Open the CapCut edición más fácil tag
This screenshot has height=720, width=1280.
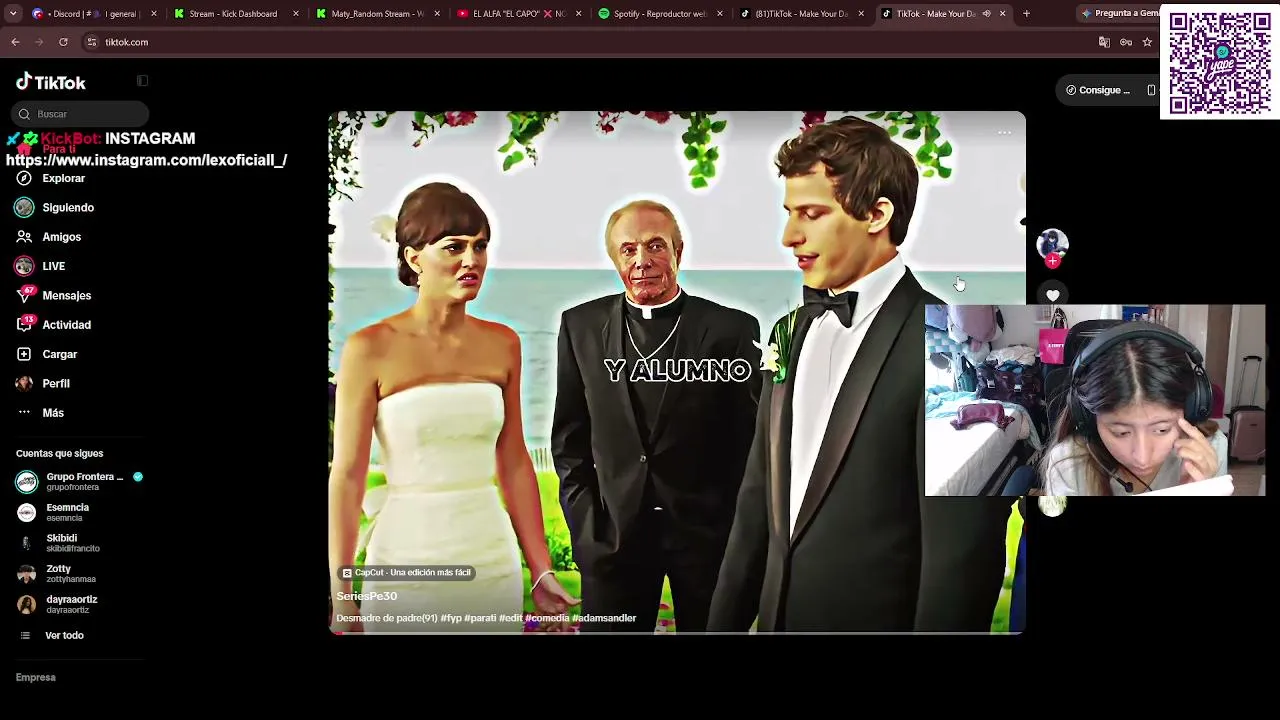(x=406, y=573)
